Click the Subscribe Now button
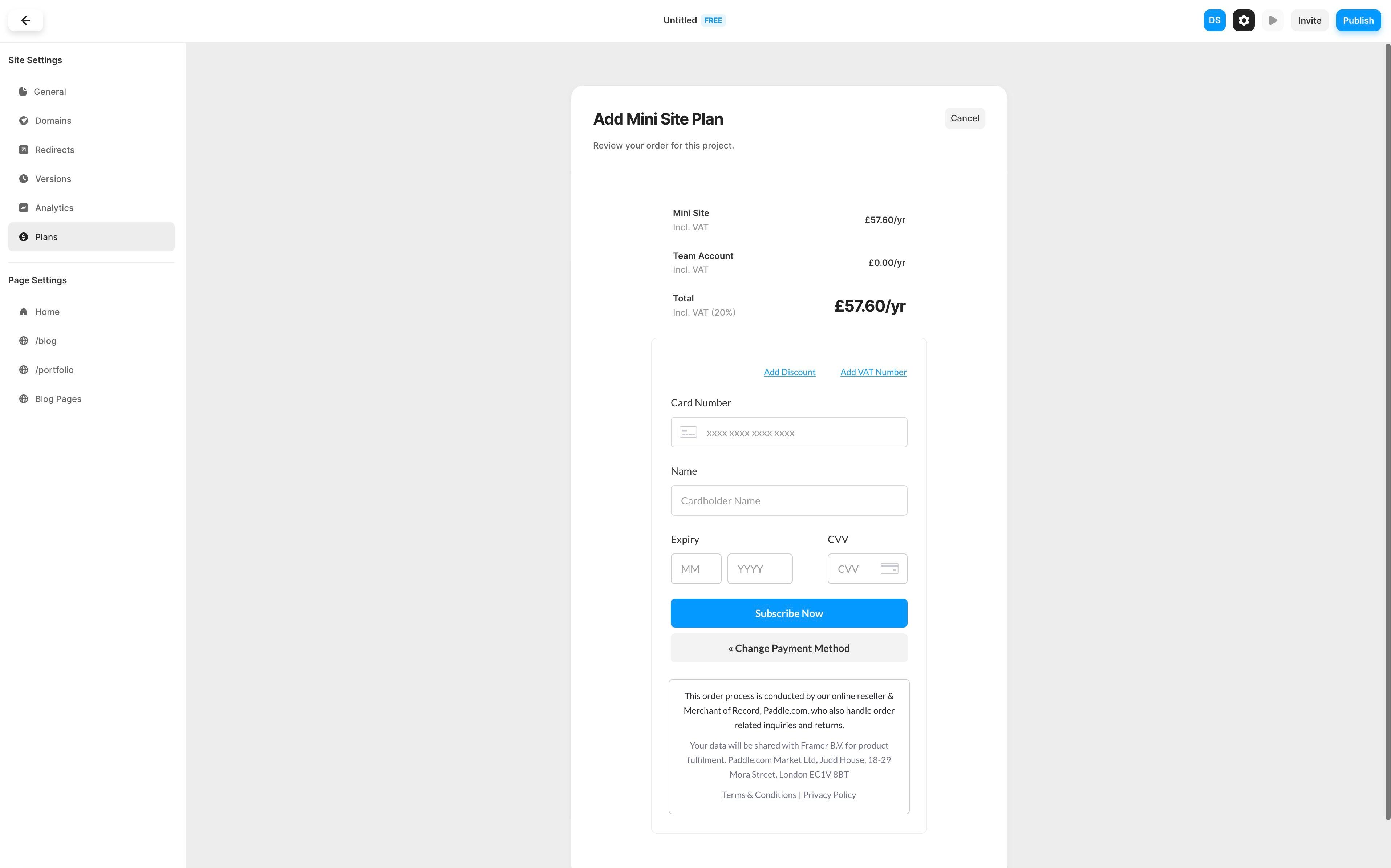The image size is (1391, 868). (x=788, y=613)
